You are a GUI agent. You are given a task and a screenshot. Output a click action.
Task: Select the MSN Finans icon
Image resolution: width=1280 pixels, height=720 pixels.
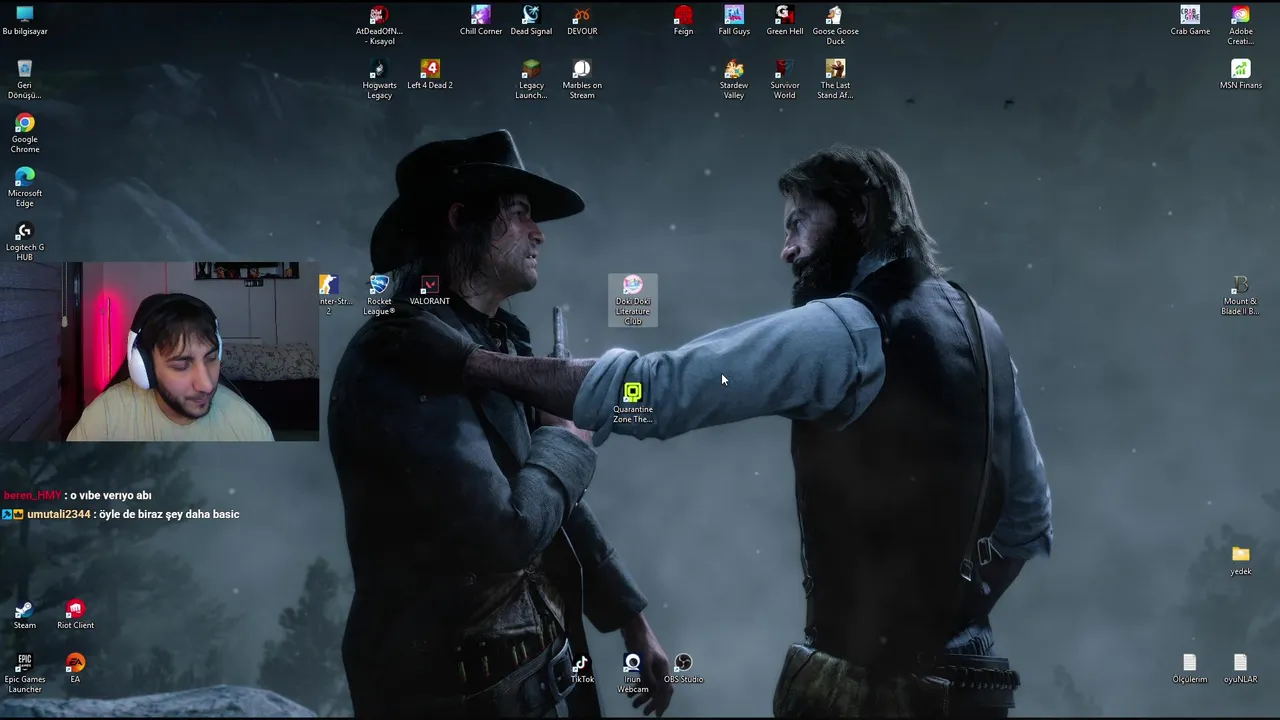(1241, 75)
